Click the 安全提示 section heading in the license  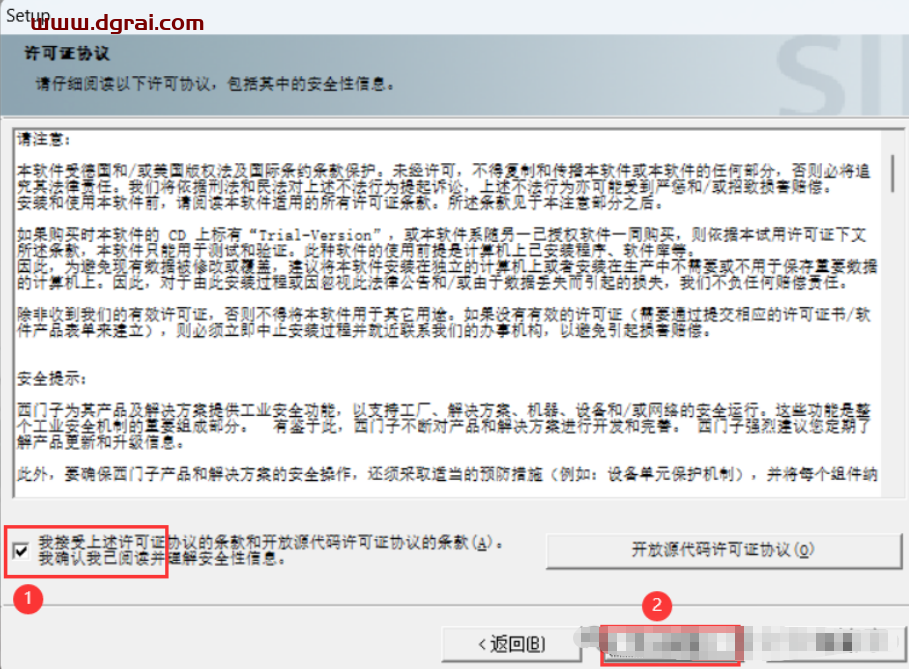[x=52, y=379]
